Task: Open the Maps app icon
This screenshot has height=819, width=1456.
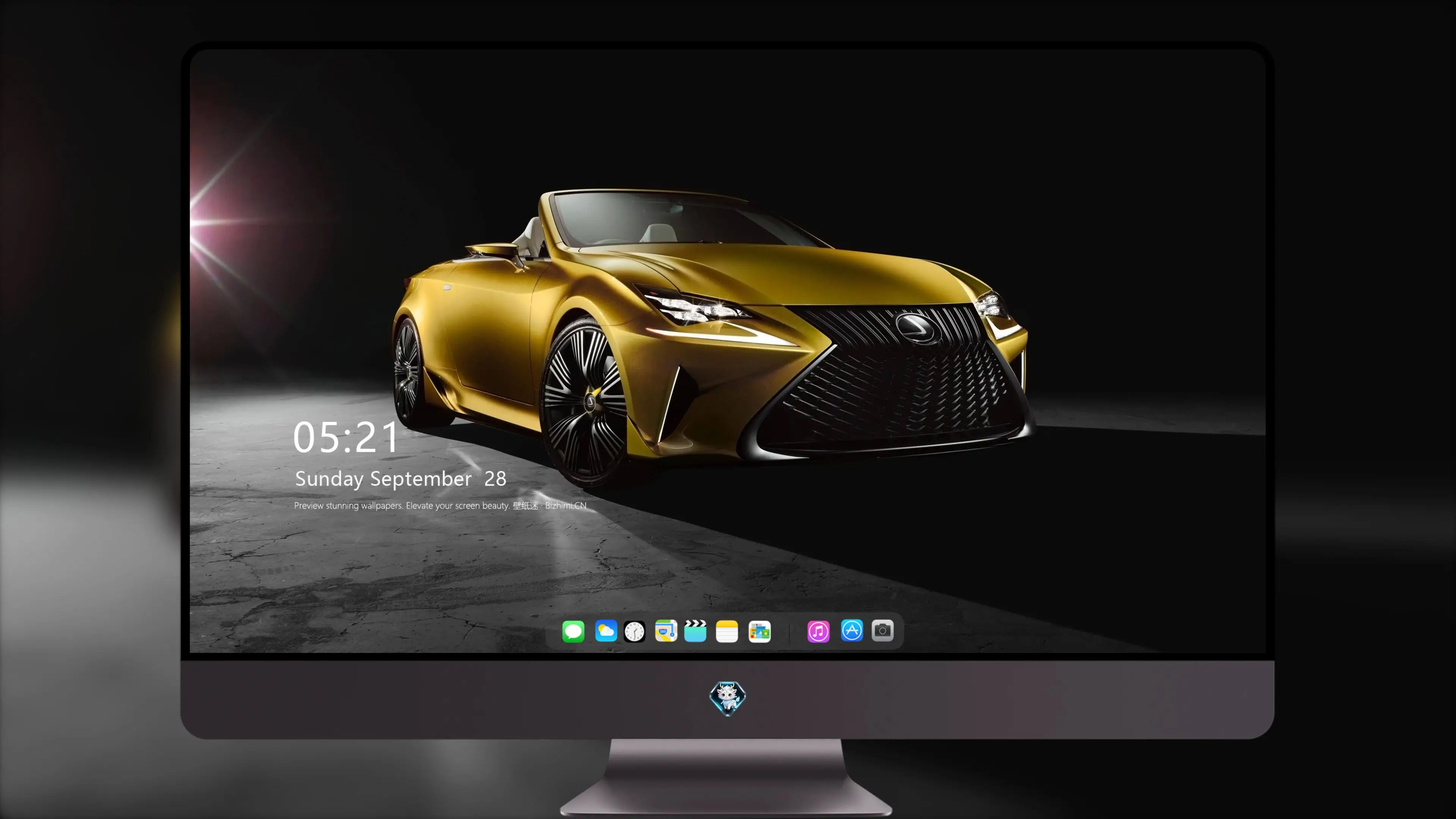Action: pyautogui.click(x=666, y=631)
